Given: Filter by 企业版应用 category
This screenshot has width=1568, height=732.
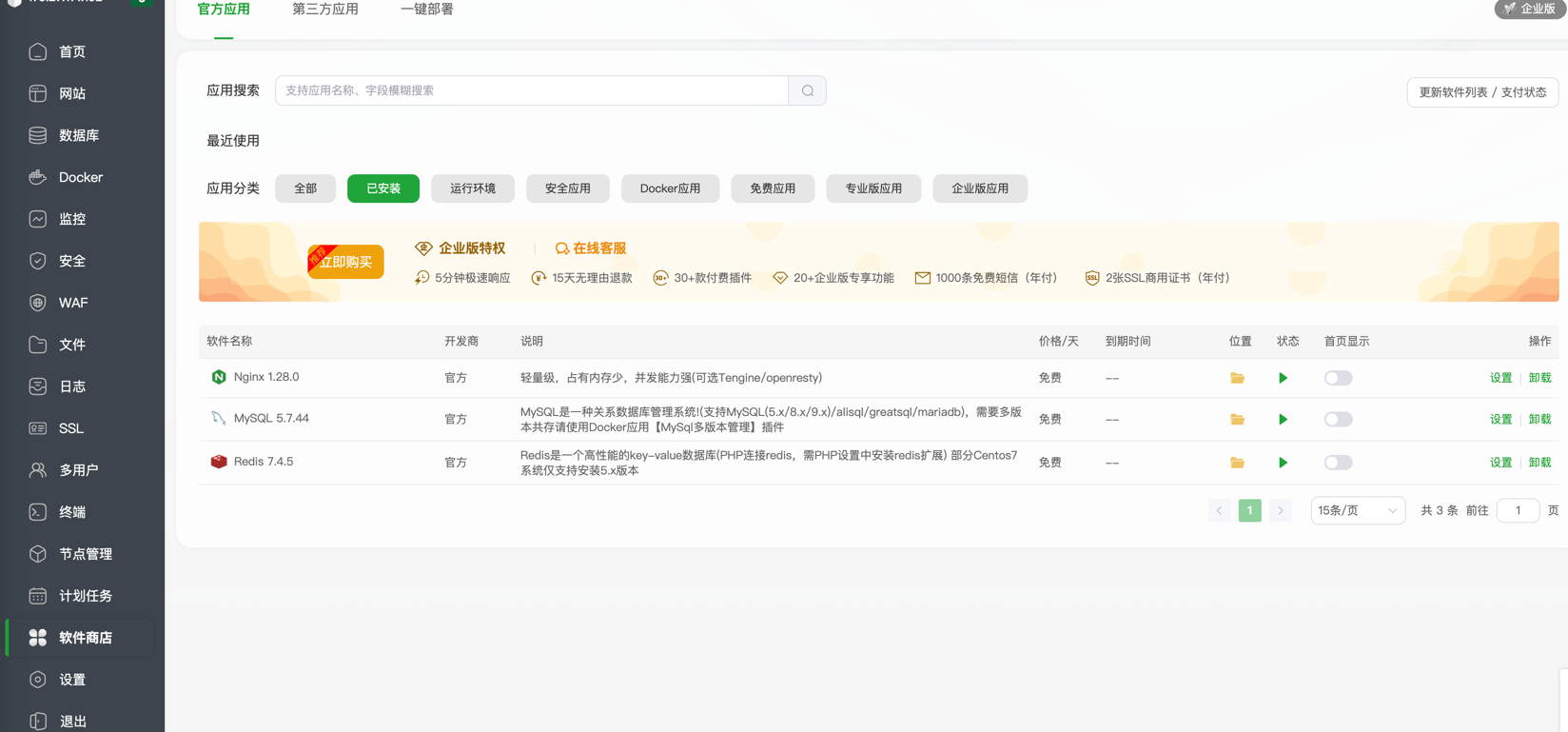Looking at the screenshot, I should coord(980,188).
